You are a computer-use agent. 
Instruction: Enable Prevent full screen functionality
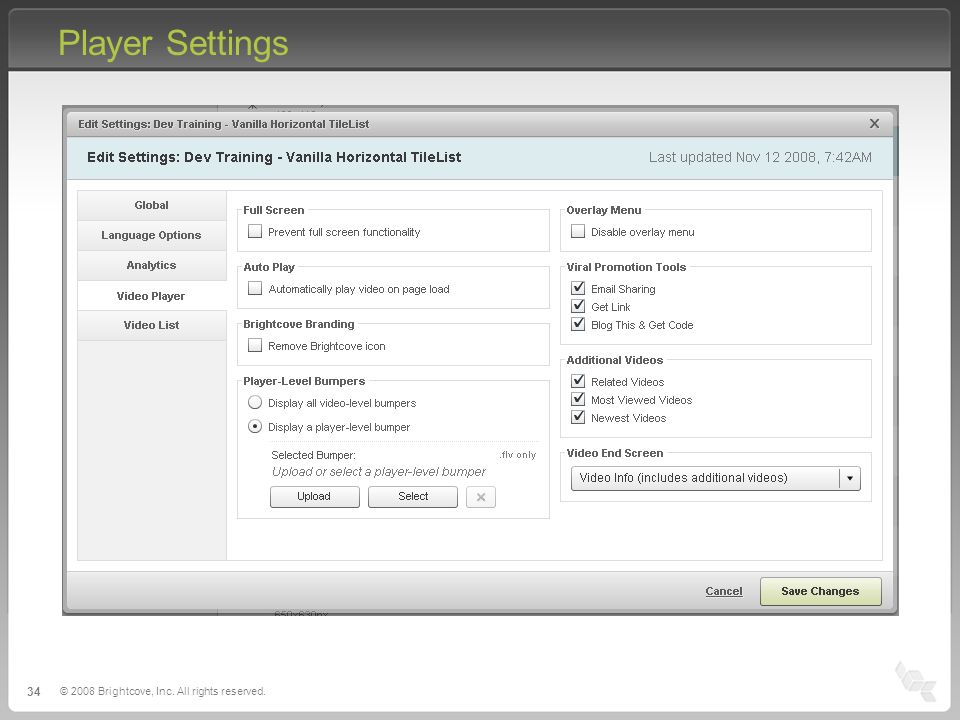pos(255,231)
